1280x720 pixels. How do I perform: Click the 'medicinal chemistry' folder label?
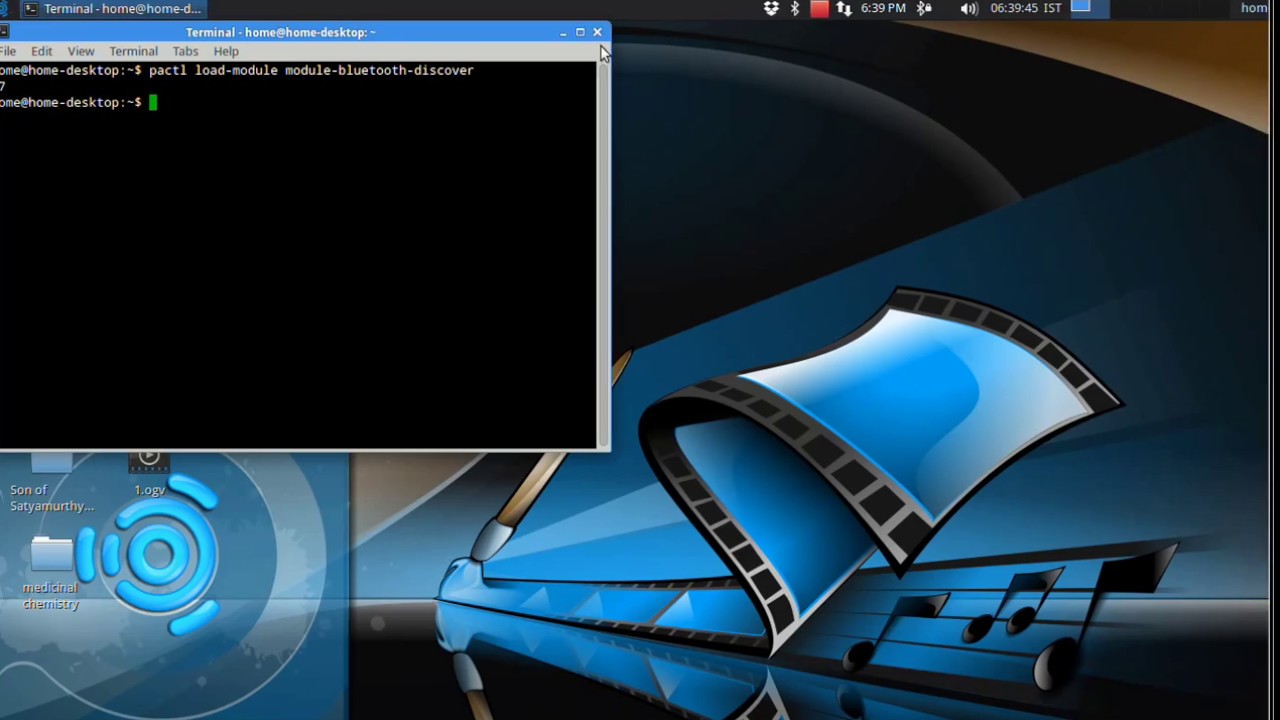(51, 596)
